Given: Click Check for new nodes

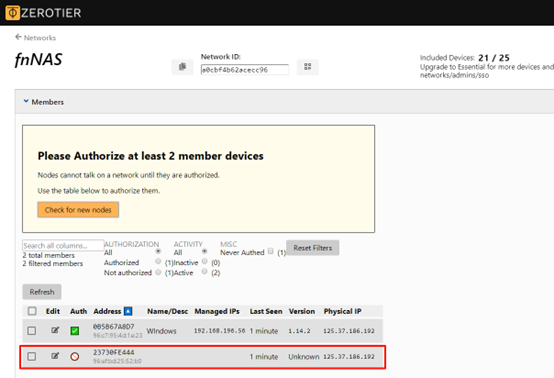Looking at the screenshot, I should pyautogui.click(x=78, y=210).
